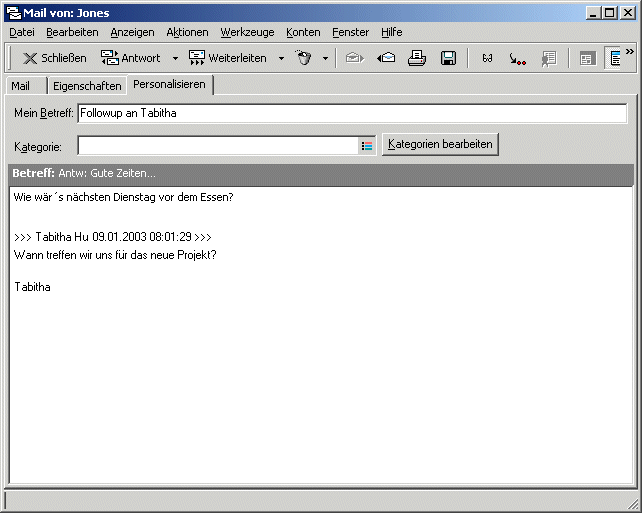Forward the mail with Weiterleiten
The image size is (642, 513).
228,58
